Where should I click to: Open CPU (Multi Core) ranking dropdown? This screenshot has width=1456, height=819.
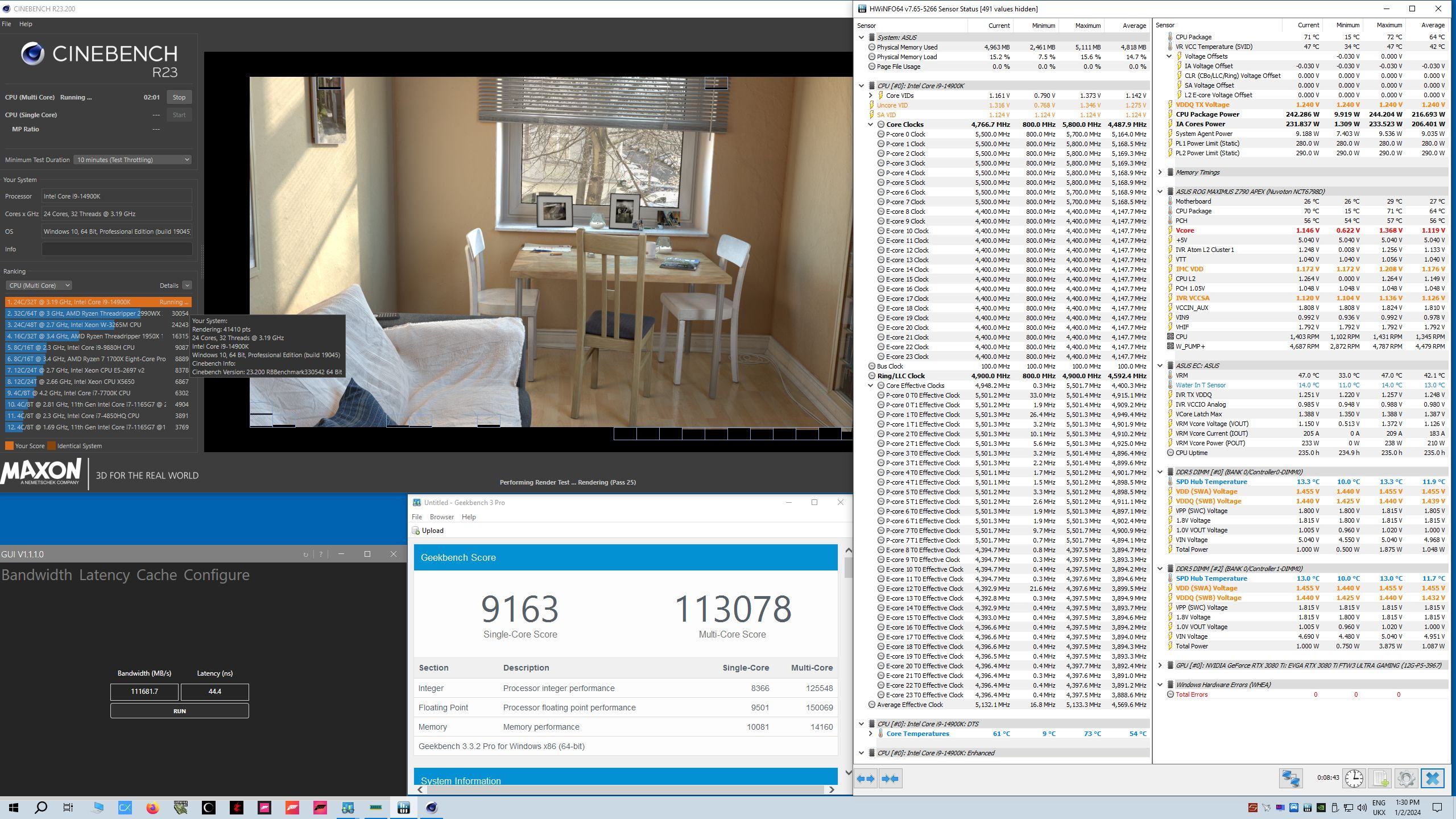[x=39, y=286]
